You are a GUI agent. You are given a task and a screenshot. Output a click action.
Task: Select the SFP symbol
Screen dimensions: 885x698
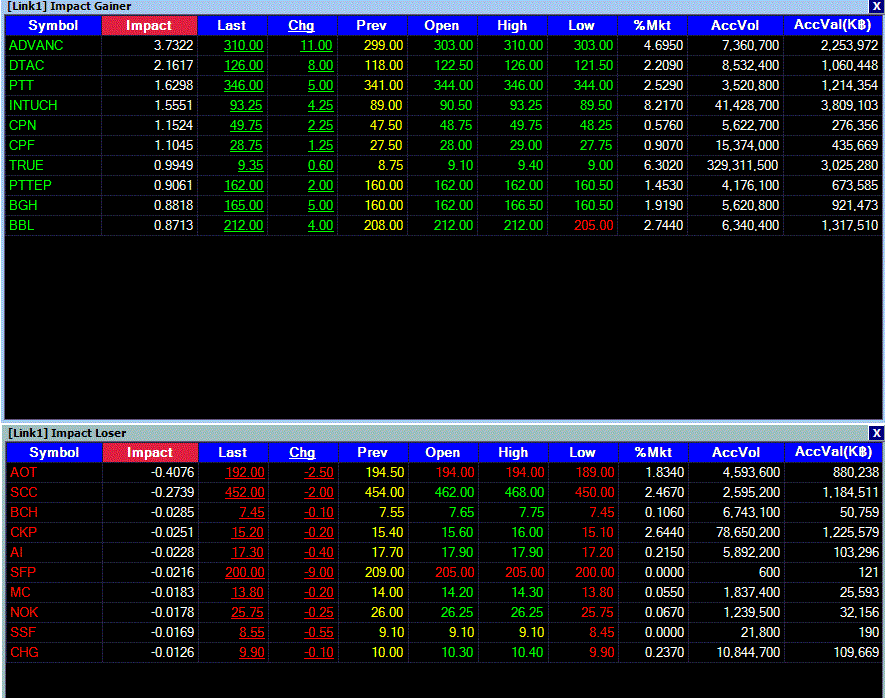tap(23, 573)
